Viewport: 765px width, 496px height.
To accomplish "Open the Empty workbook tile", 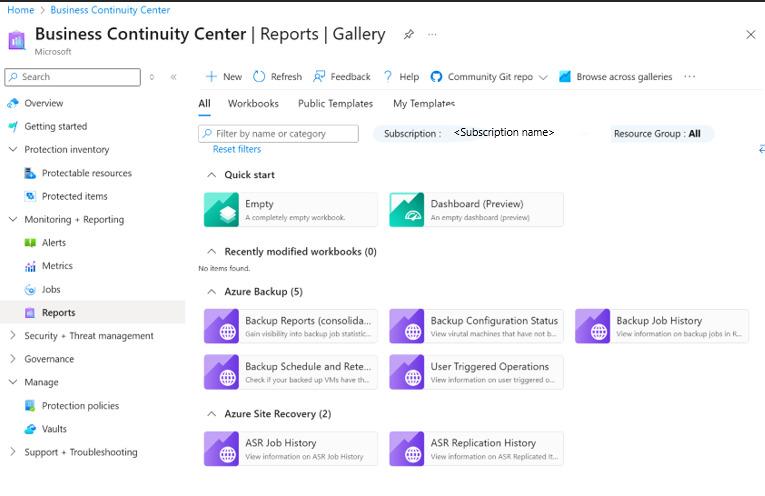I will (x=291, y=210).
